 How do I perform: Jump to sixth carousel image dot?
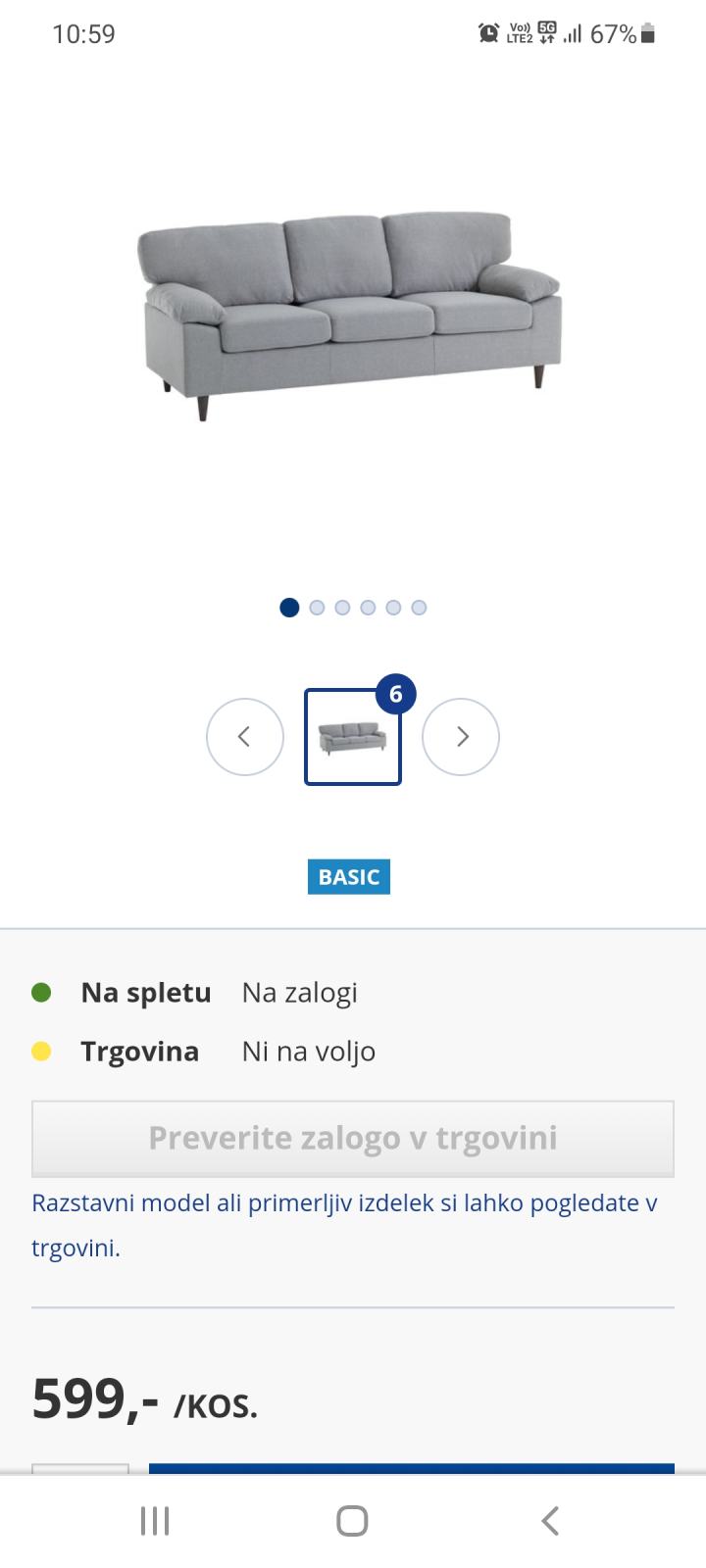pyautogui.click(x=419, y=608)
